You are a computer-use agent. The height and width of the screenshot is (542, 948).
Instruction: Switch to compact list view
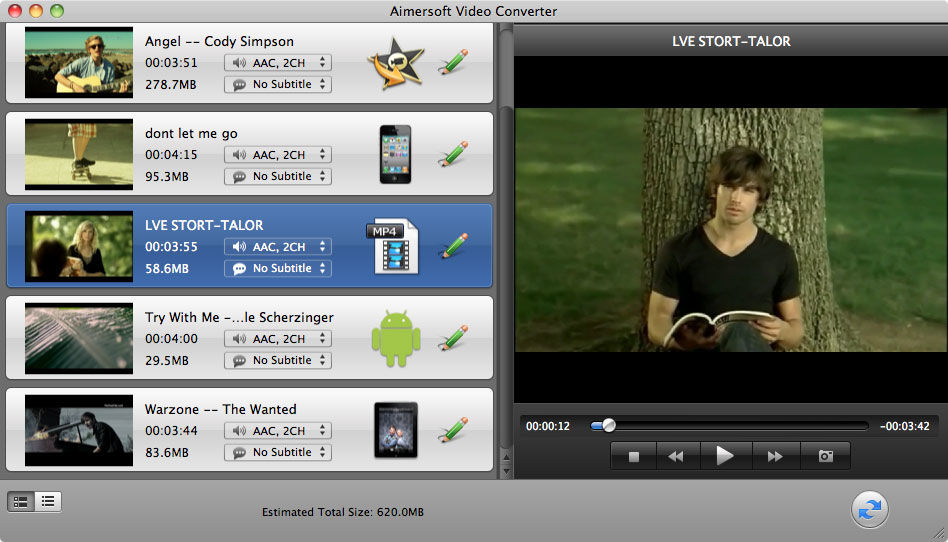[x=48, y=501]
